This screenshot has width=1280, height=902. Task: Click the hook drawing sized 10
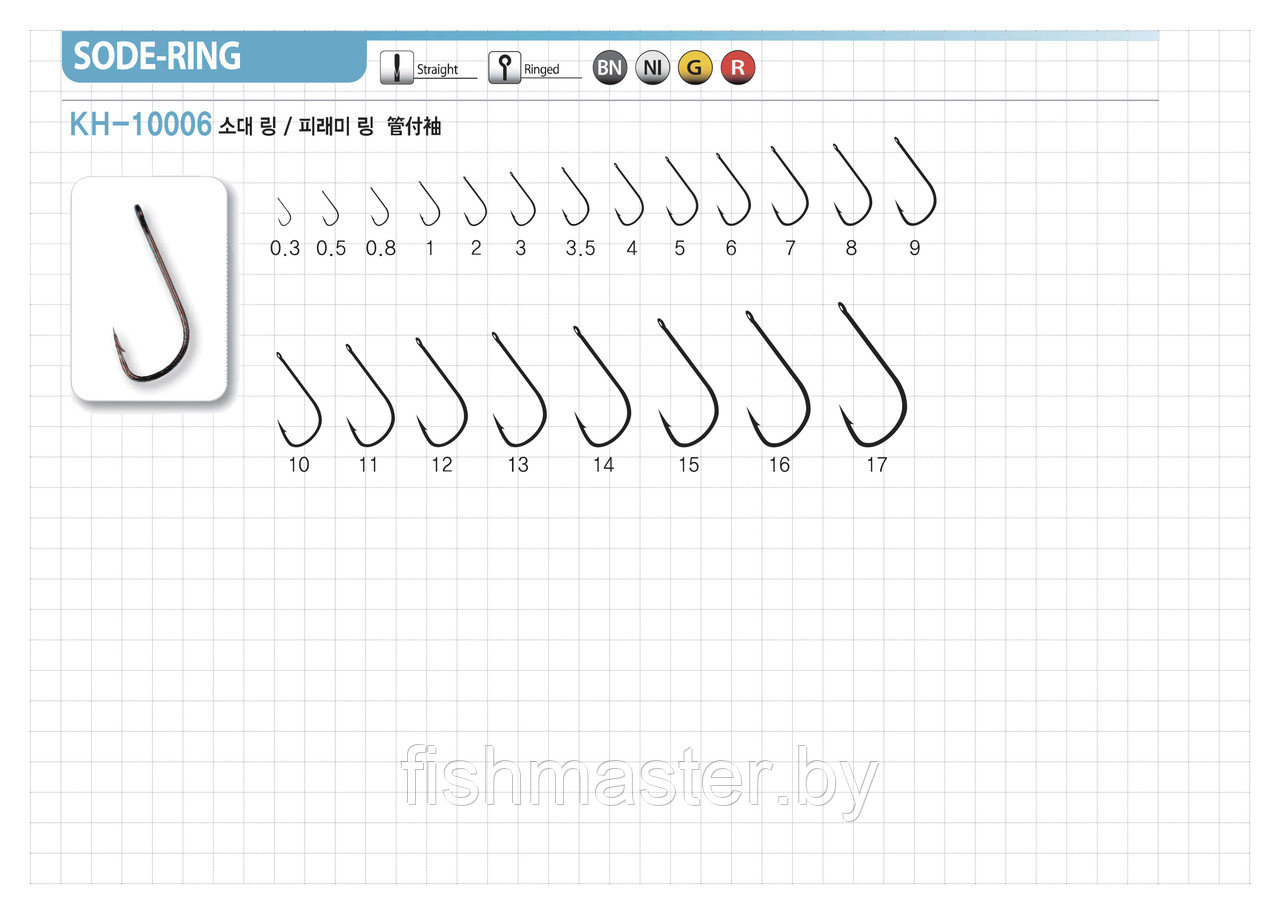tap(298, 399)
